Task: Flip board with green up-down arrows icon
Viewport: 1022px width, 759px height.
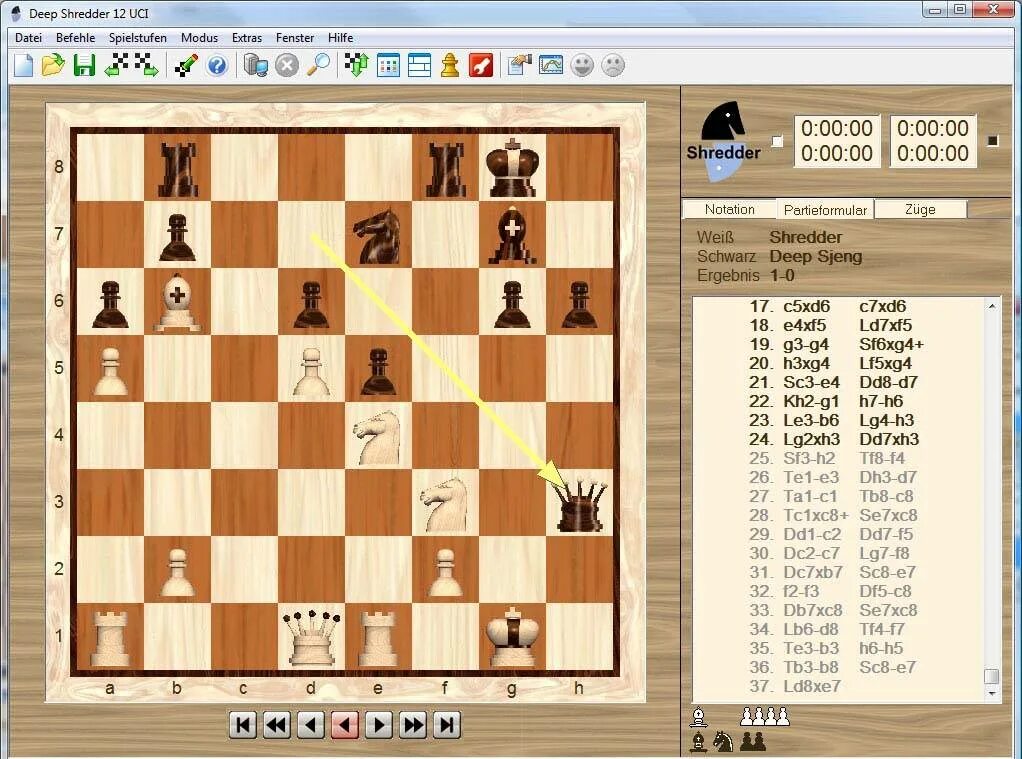Action: click(x=357, y=65)
